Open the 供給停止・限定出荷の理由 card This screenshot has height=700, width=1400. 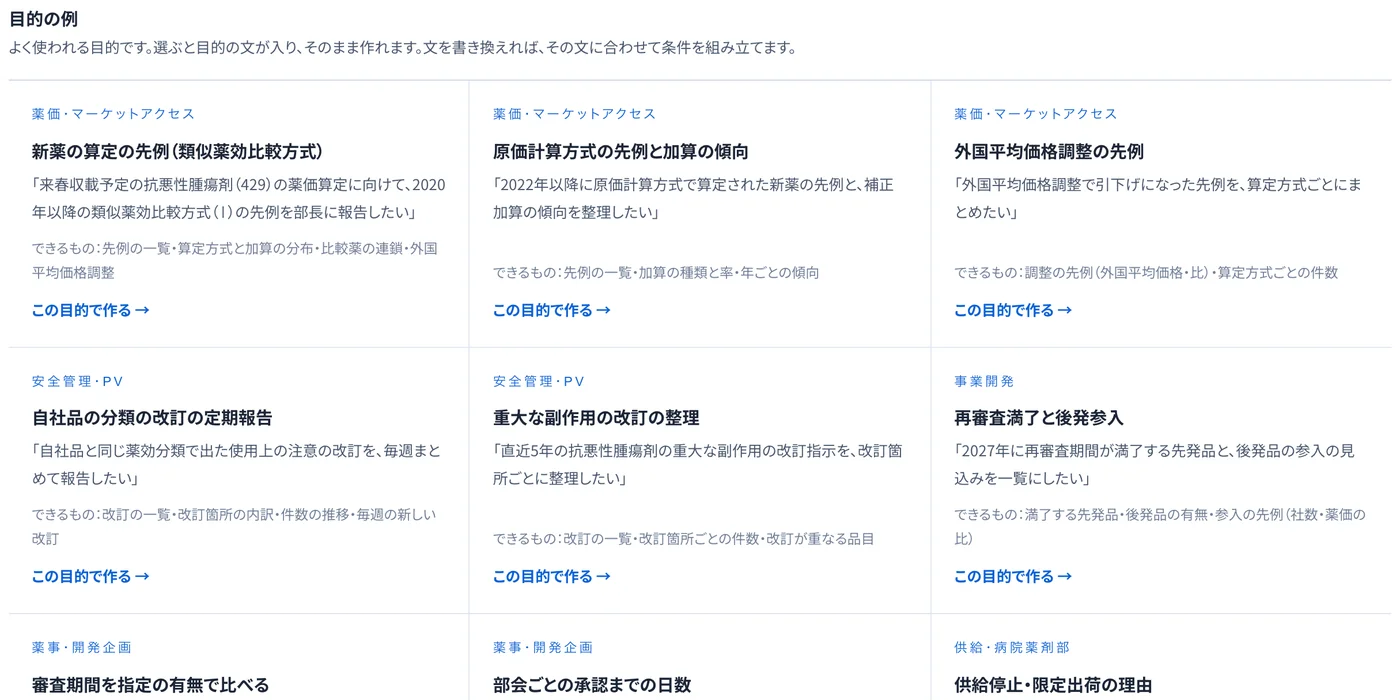1052,685
